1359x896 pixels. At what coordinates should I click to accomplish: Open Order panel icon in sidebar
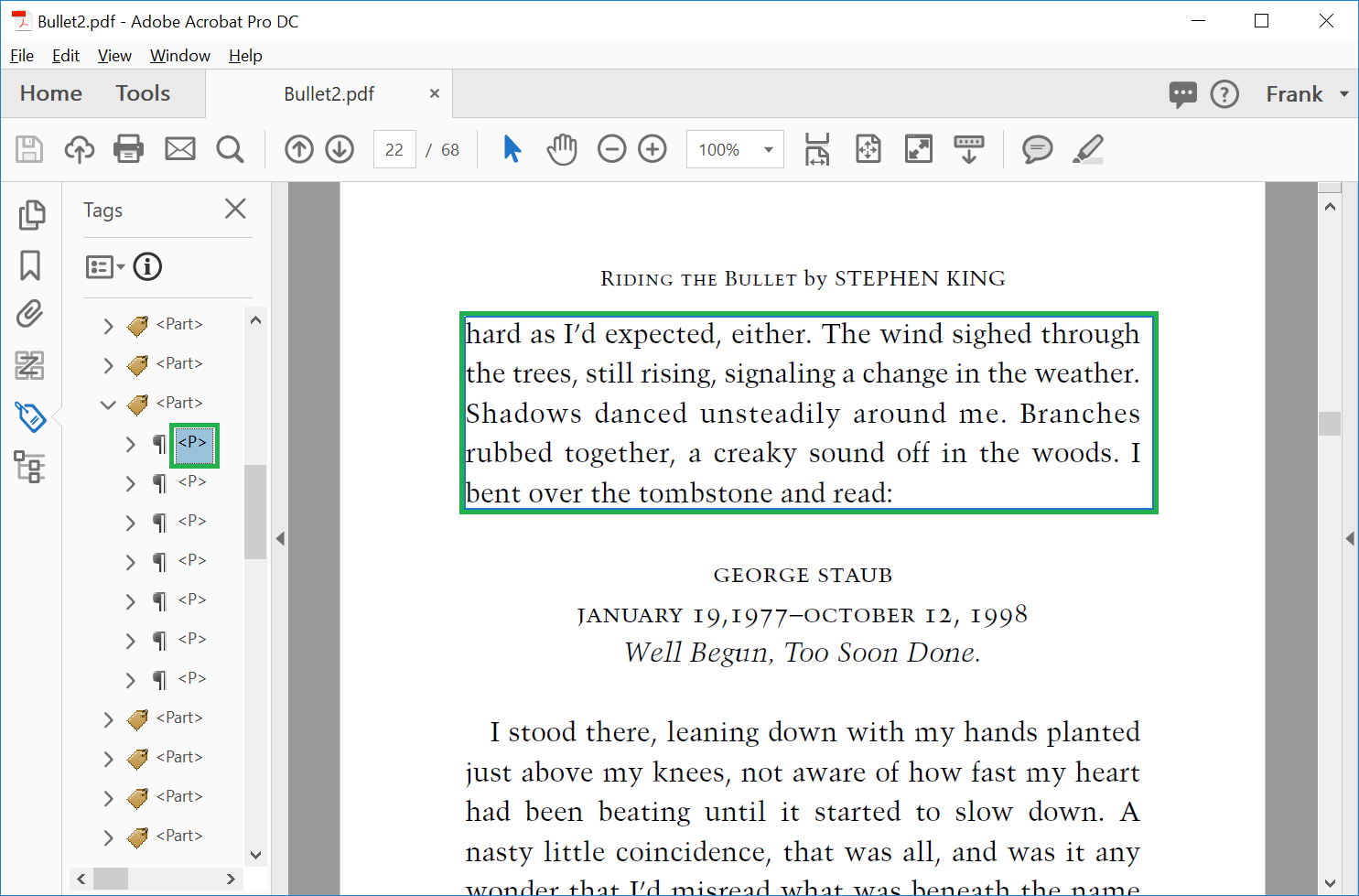click(29, 467)
